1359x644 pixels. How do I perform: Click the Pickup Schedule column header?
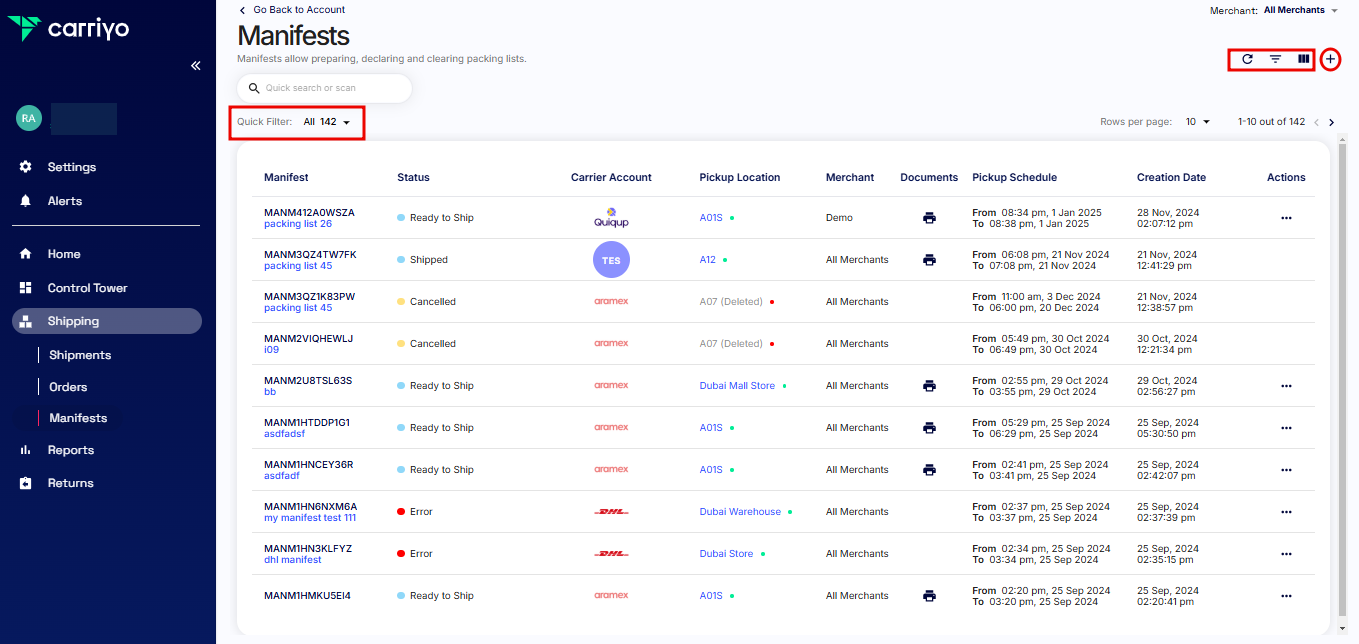(x=1014, y=177)
